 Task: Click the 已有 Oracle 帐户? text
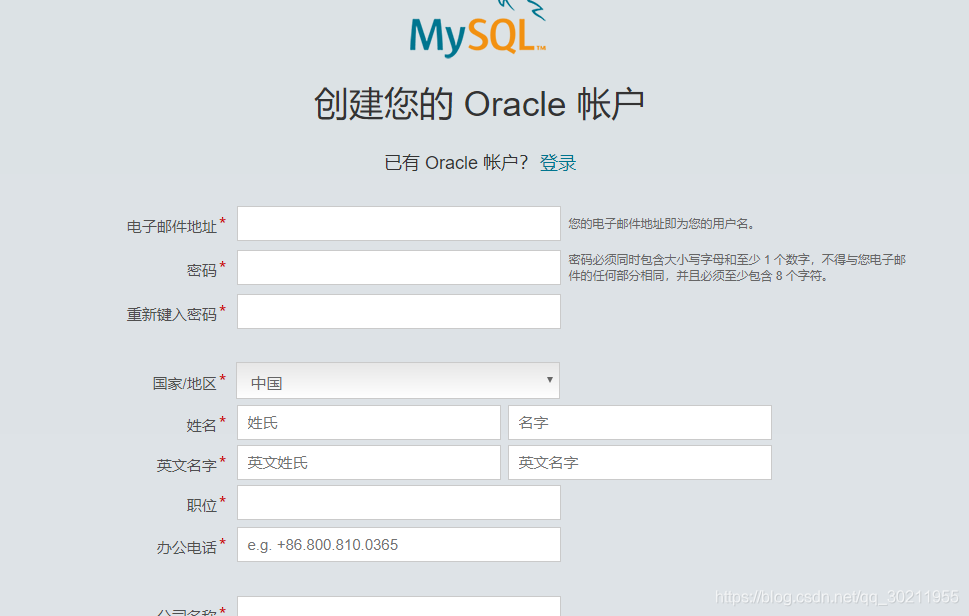tap(456, 162)
